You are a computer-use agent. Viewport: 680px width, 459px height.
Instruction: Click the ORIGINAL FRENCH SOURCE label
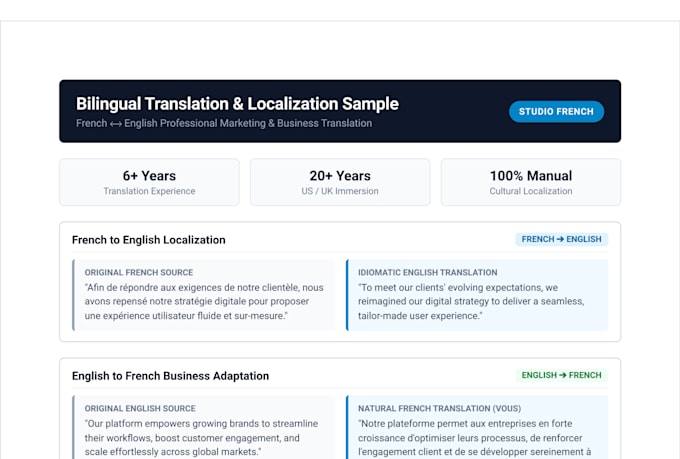(139, 272)
